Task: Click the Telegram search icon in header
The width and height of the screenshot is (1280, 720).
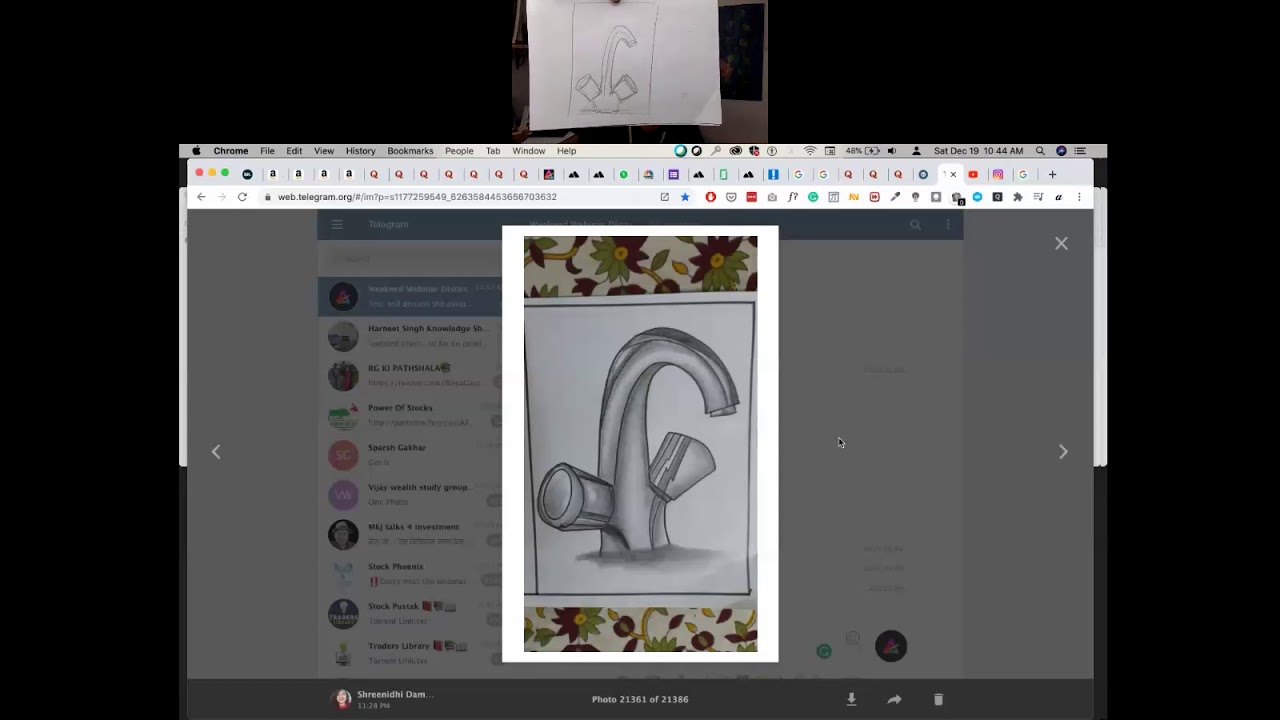Action: 915,225
